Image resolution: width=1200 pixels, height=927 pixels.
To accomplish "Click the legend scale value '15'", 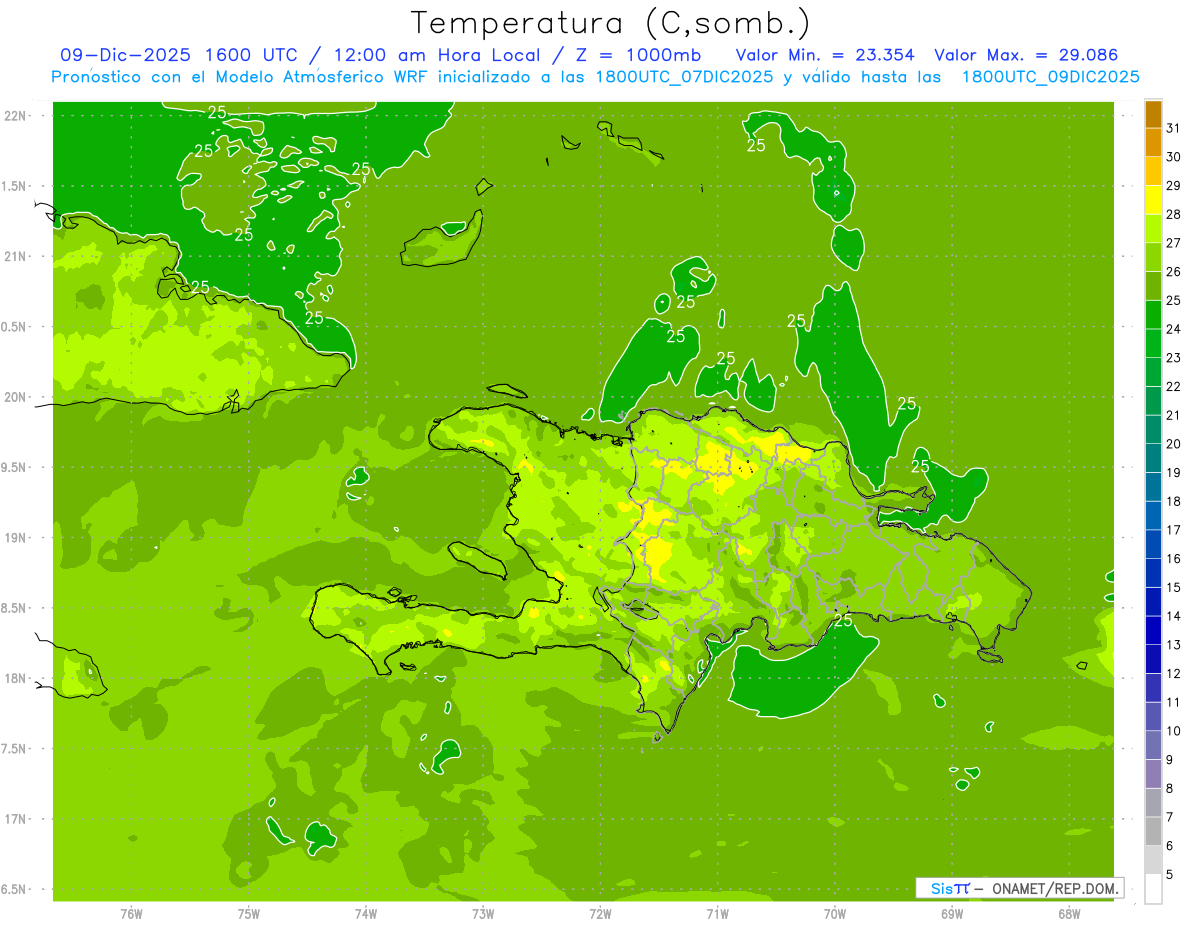I will [1173, 587].
